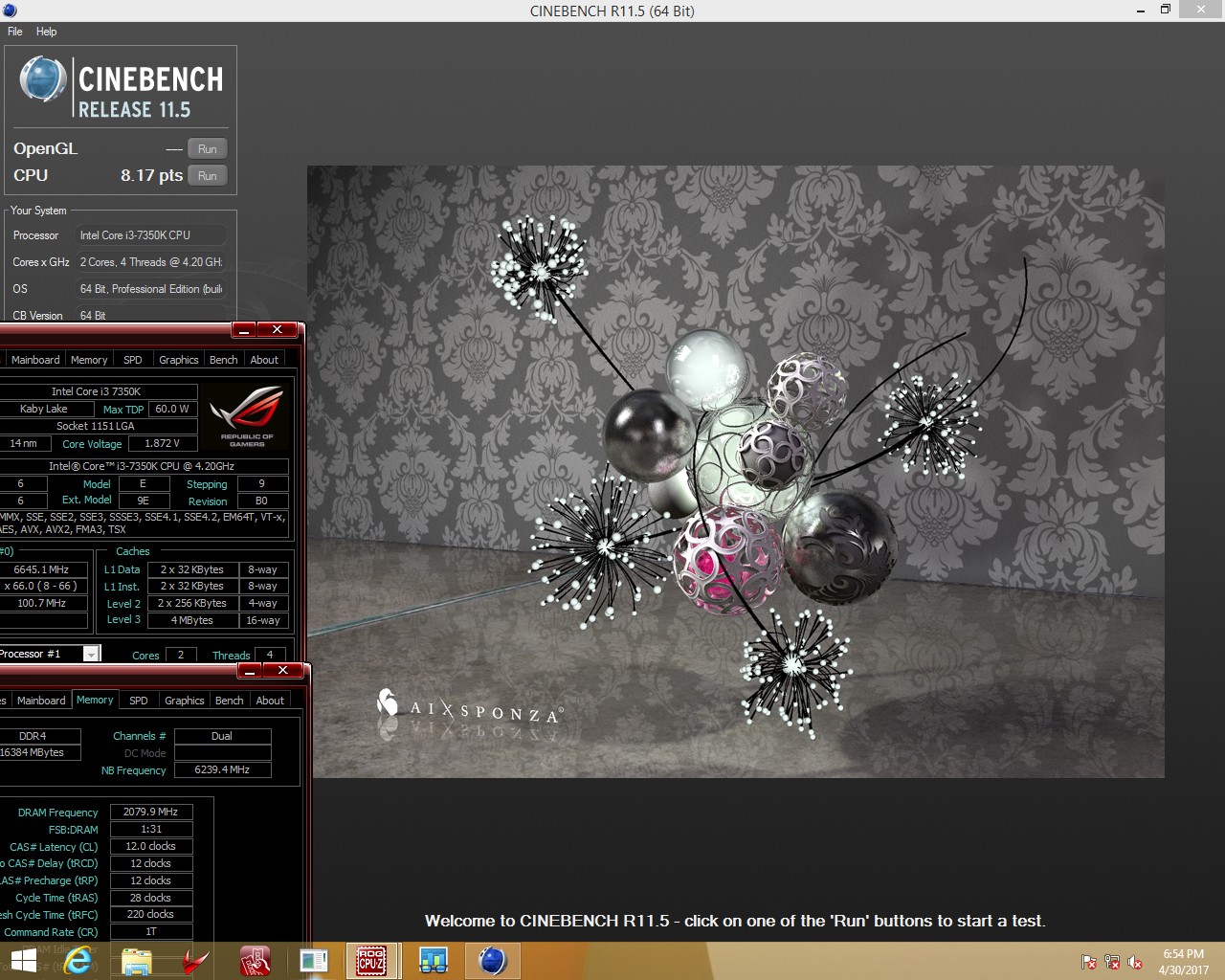Open SPD tab in lower CPU-Z window
This screenshot has width=1225, height=980.
click(x=139, y=701)
